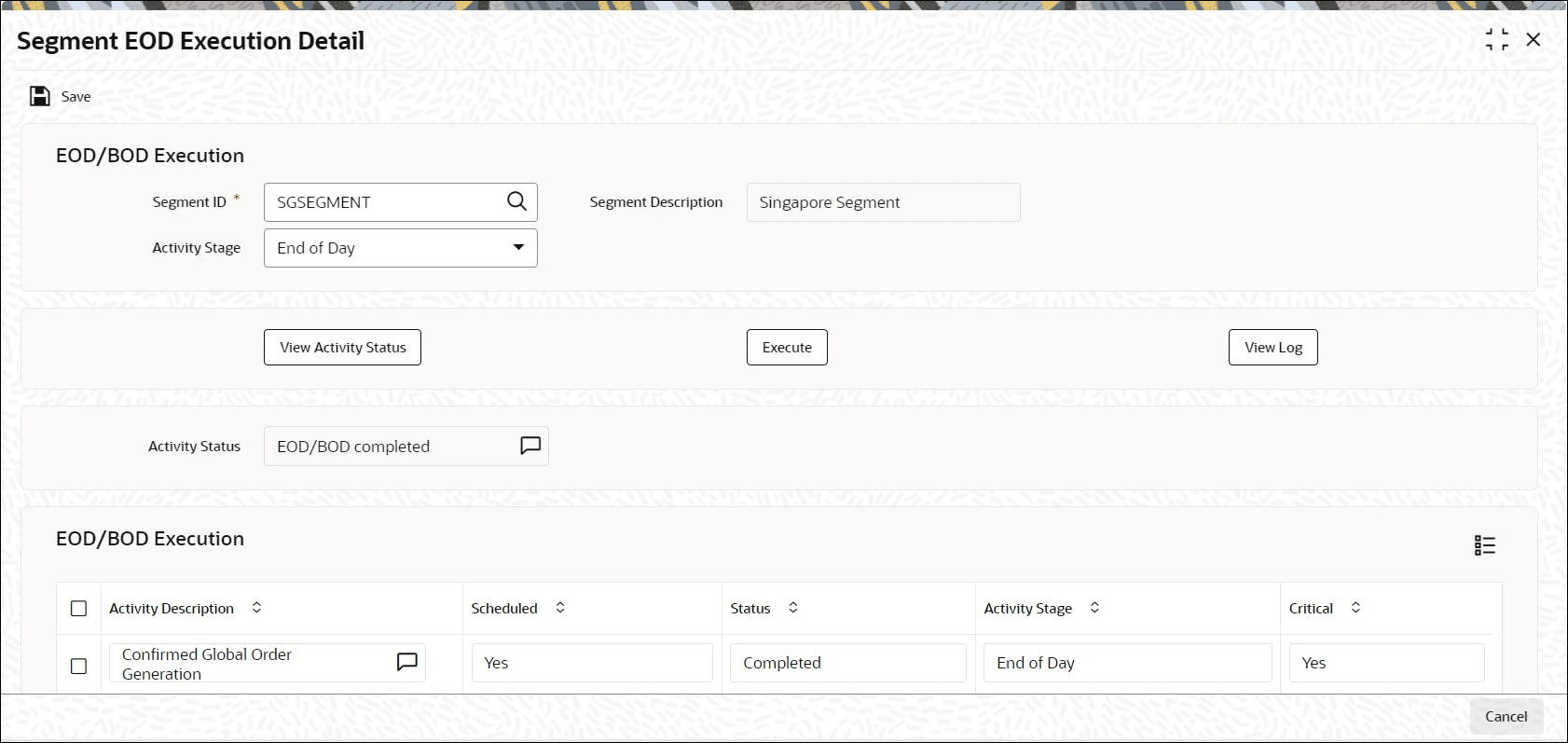
Task: Sort by Activity Description column arrows
Action: pyautogui.click(x=256, y=608)
